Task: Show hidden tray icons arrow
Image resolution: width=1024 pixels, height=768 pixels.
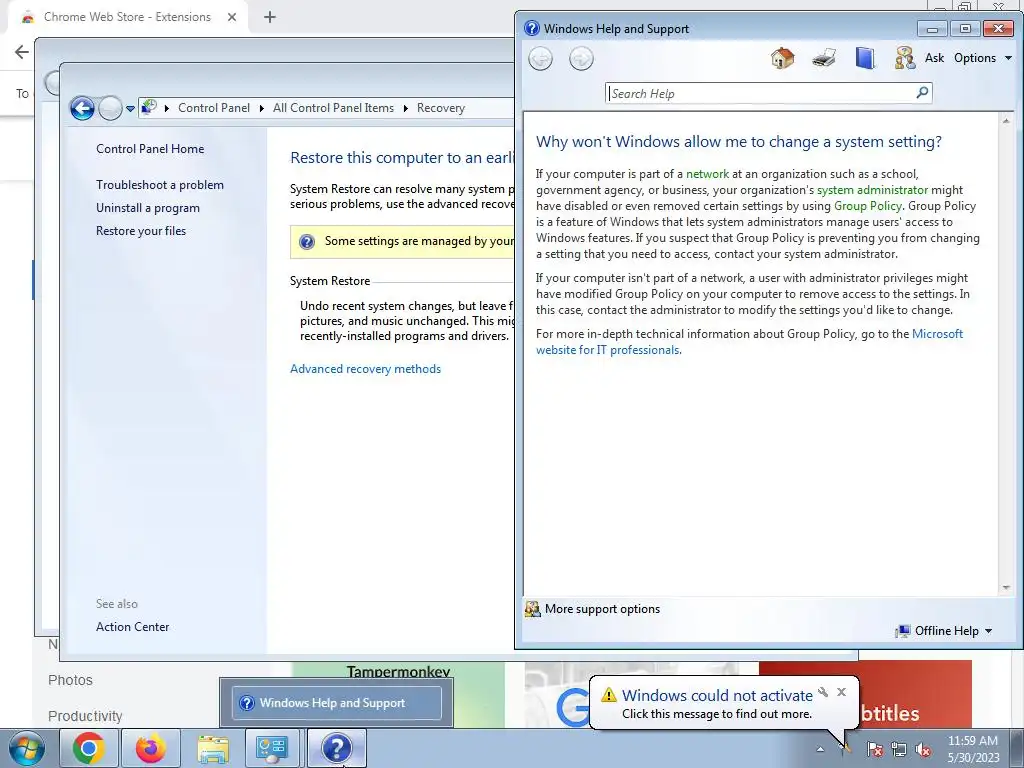Action: (820, 750)
